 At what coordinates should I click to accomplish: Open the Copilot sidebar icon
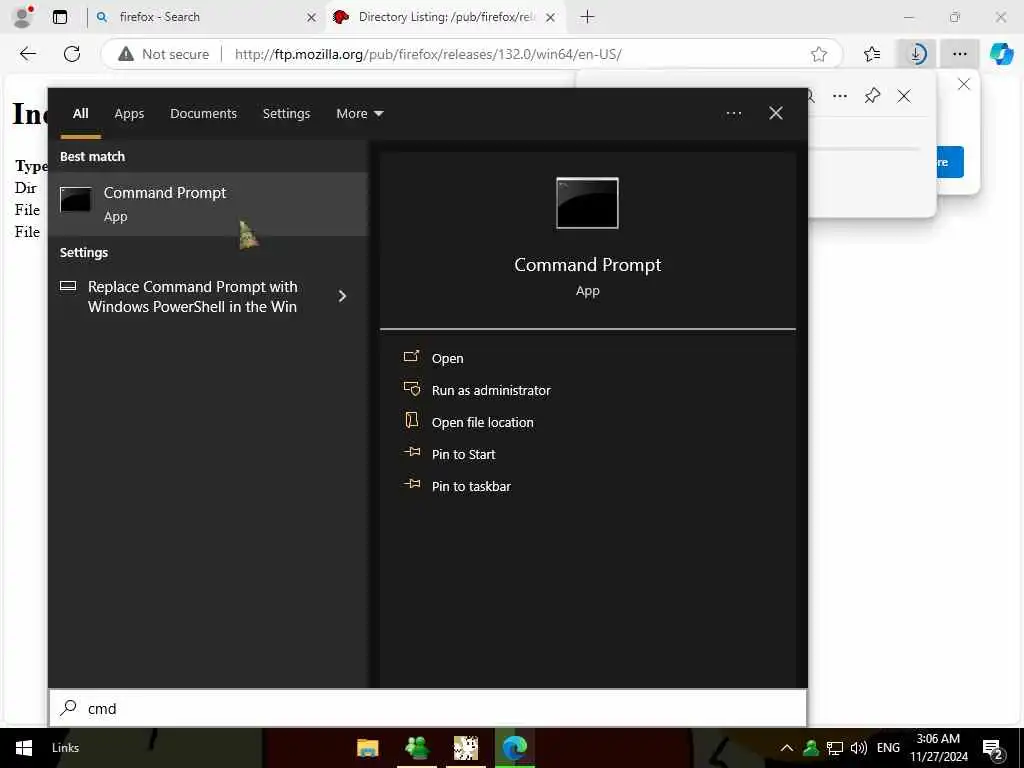pos(1001,54)
